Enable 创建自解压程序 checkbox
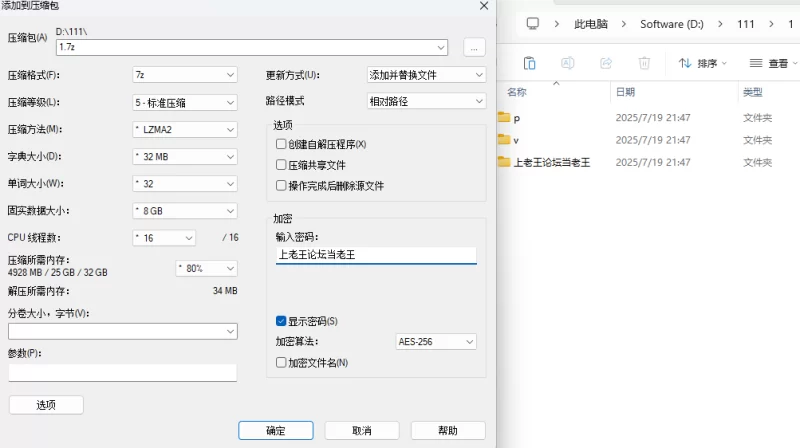Screen dimensions: 800x448 click(x=281, y=144)
